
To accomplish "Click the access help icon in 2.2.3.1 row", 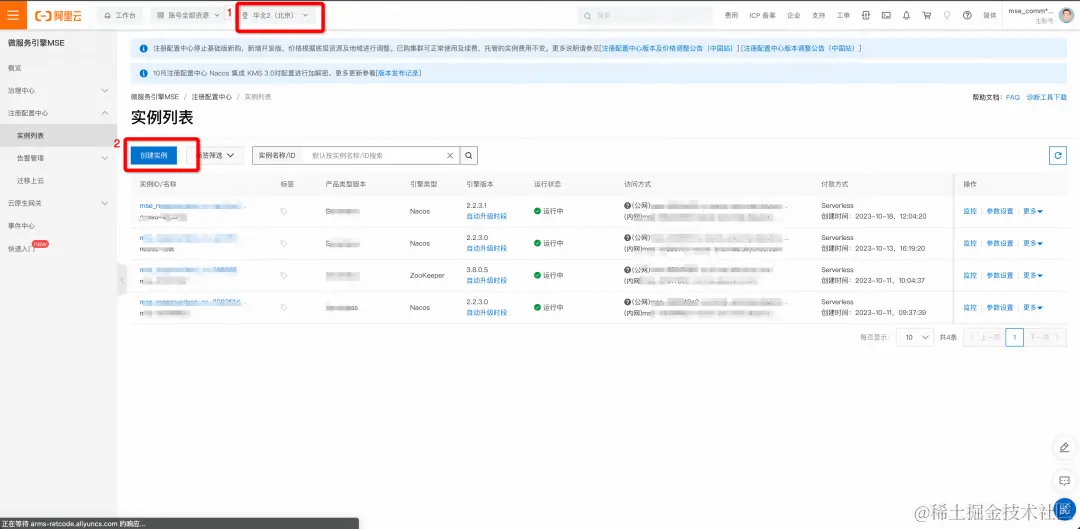I will 627,206.
